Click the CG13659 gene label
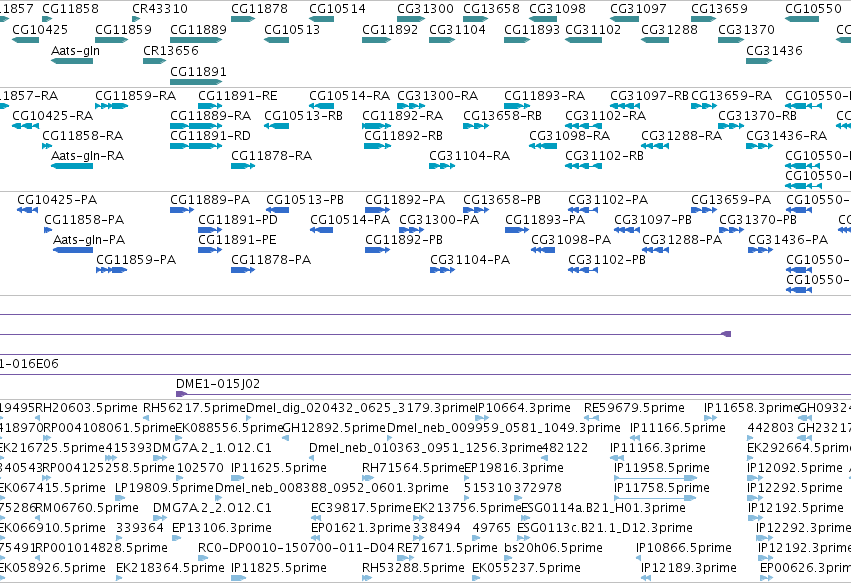This screenshot has height=583, width=851. click(719, 9)
